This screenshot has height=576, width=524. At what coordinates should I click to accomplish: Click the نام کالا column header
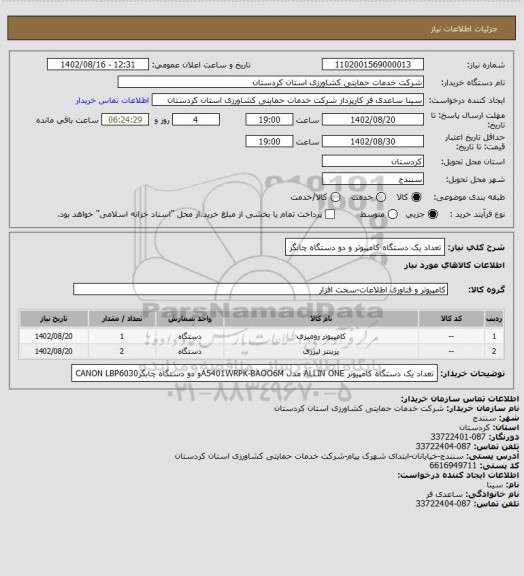[321, 319]
